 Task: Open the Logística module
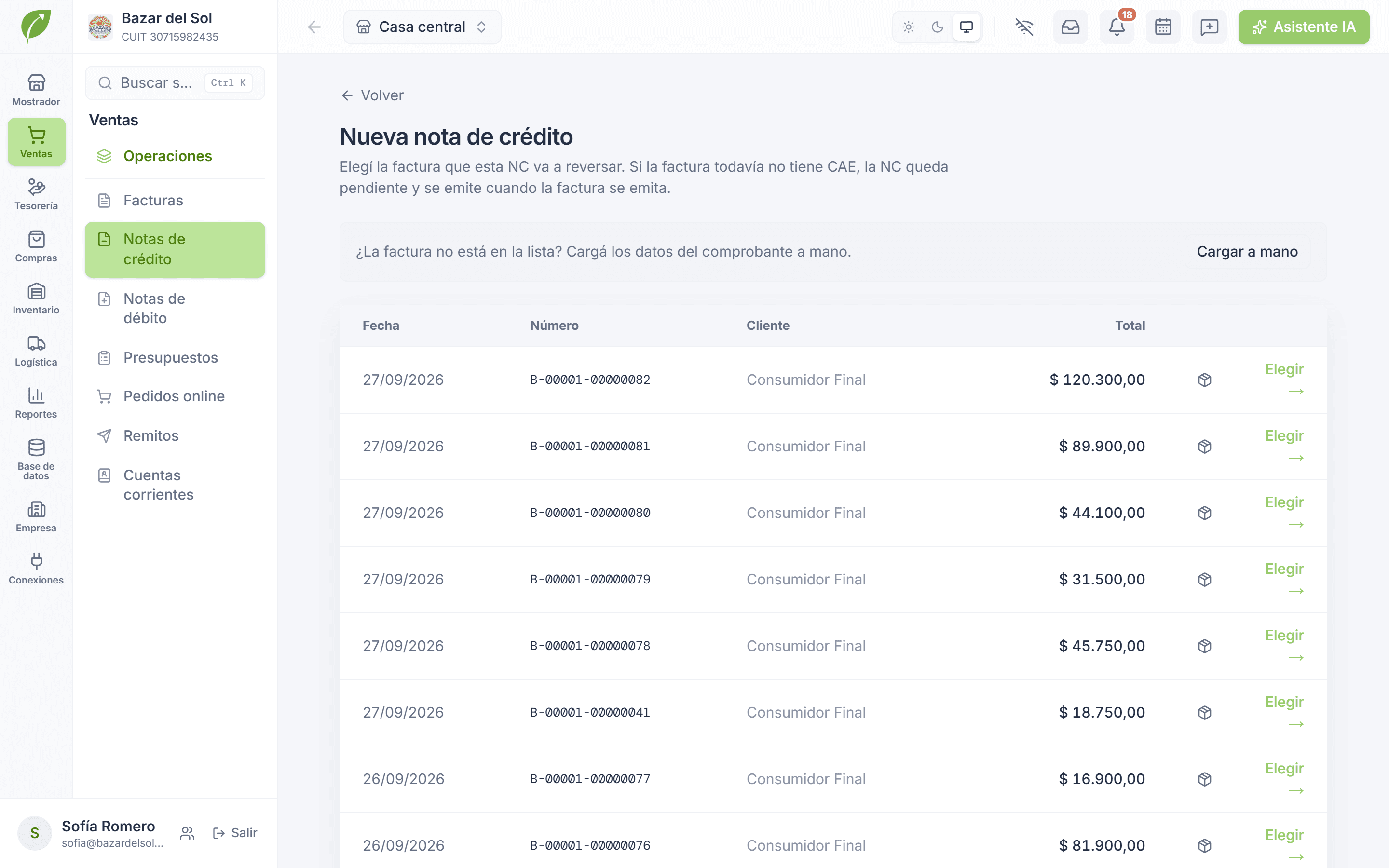(x=36, y=351)
